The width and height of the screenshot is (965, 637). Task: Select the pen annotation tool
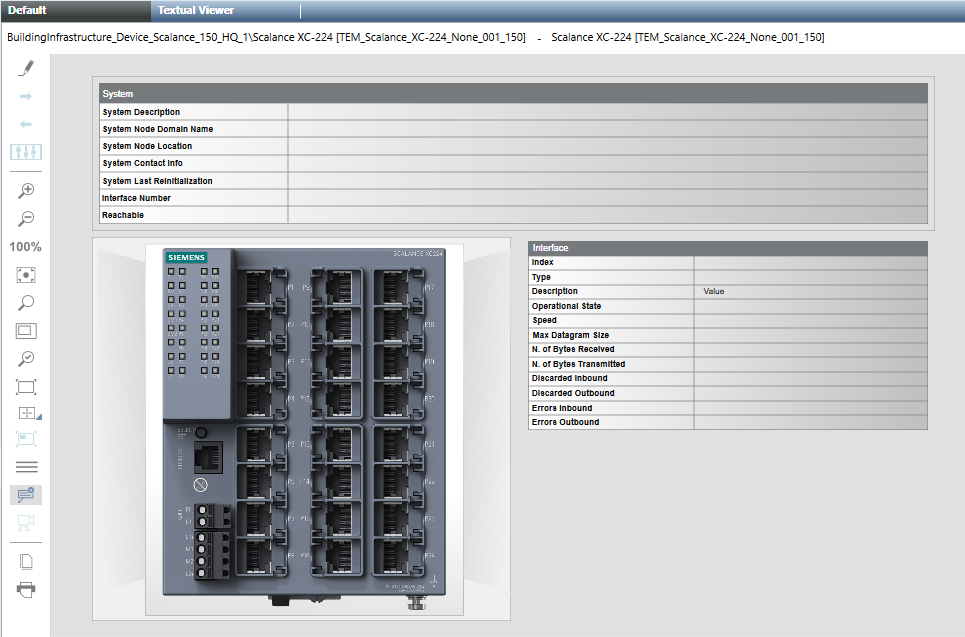coord(26,67)
